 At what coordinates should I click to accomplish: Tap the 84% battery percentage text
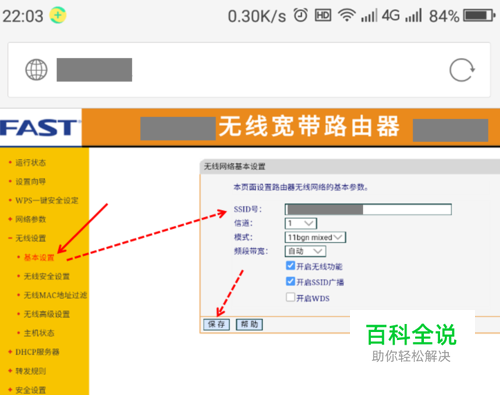tap(444, 16)
